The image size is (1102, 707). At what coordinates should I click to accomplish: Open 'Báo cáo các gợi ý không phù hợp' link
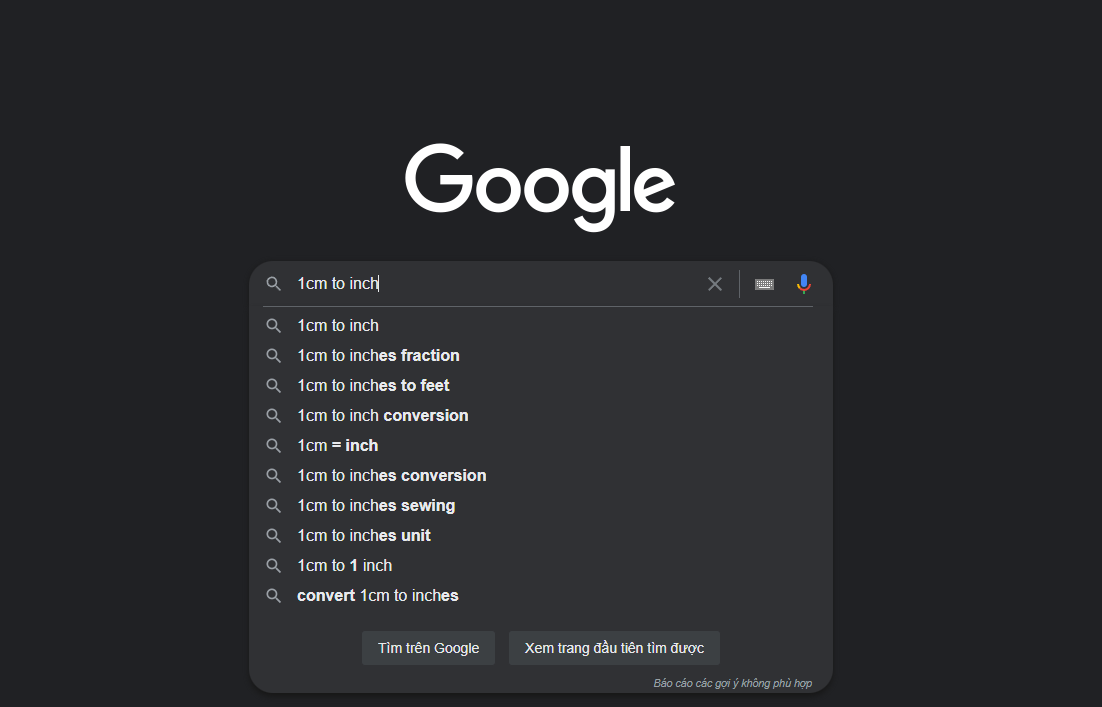tap(732, 683)
